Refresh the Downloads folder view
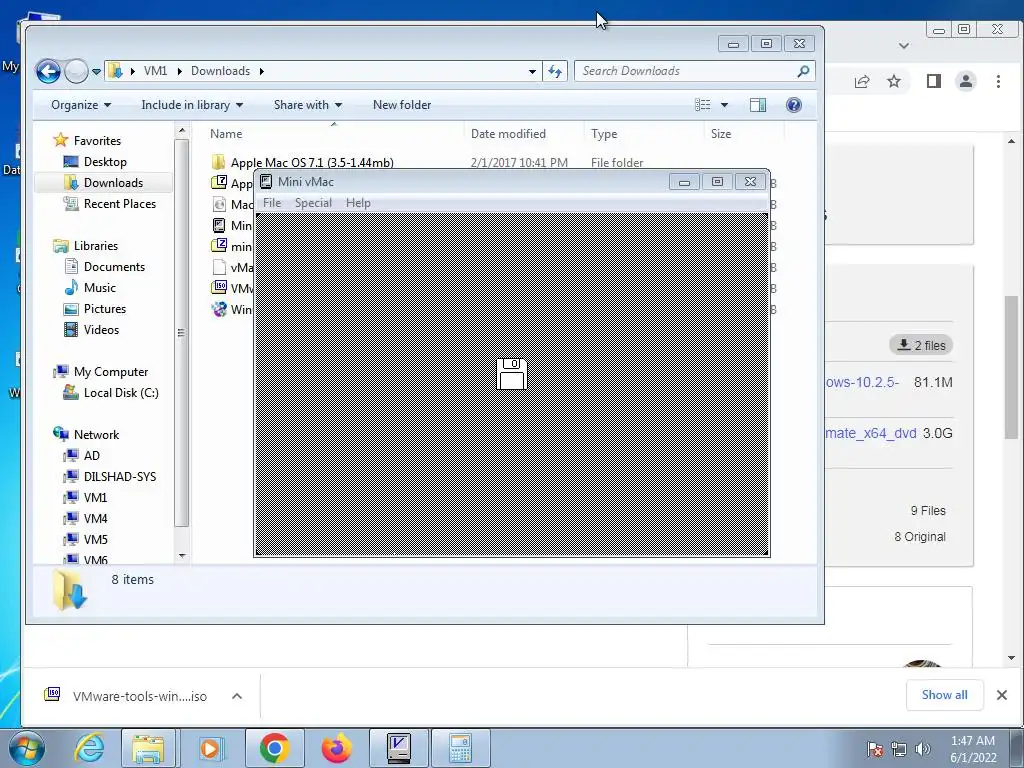1024x768 pixels. tap(555, 71)
